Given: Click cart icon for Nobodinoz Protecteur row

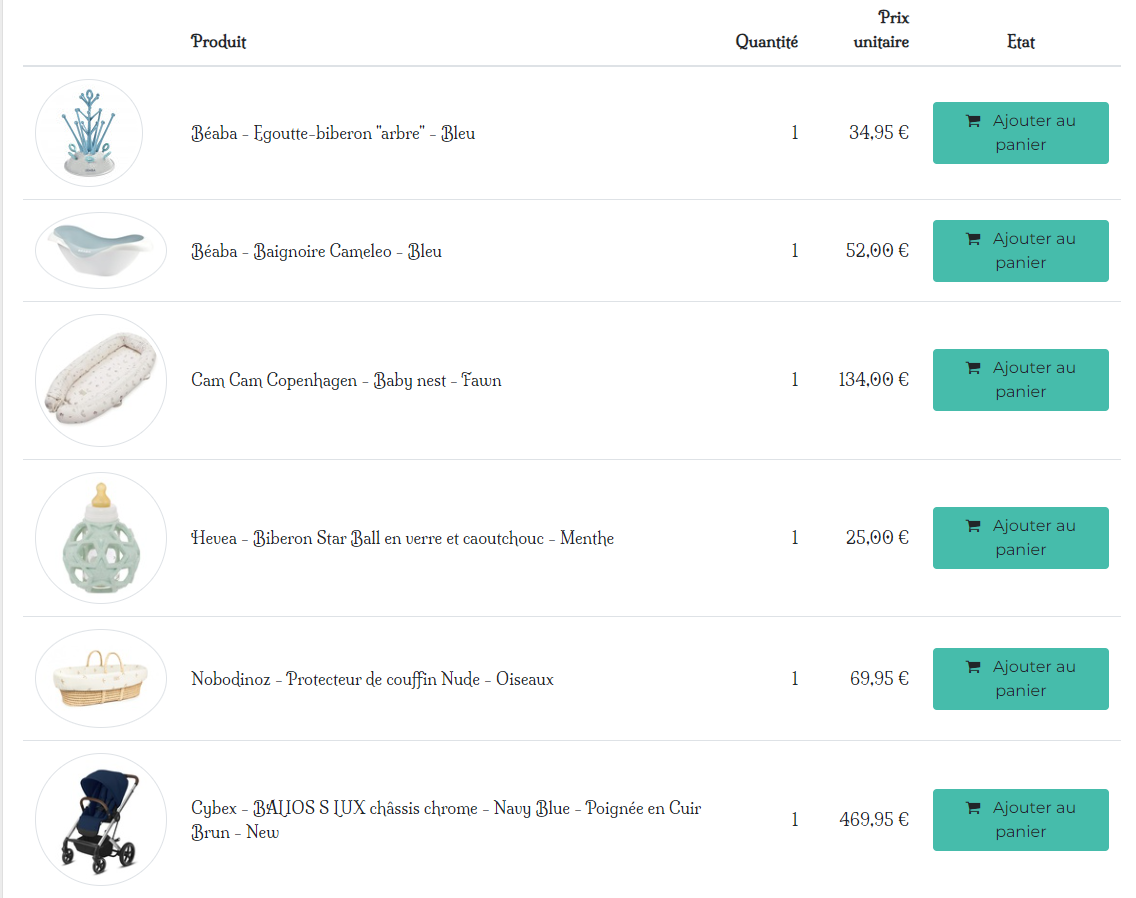Looking at the screenshot, I should point(973,667).
